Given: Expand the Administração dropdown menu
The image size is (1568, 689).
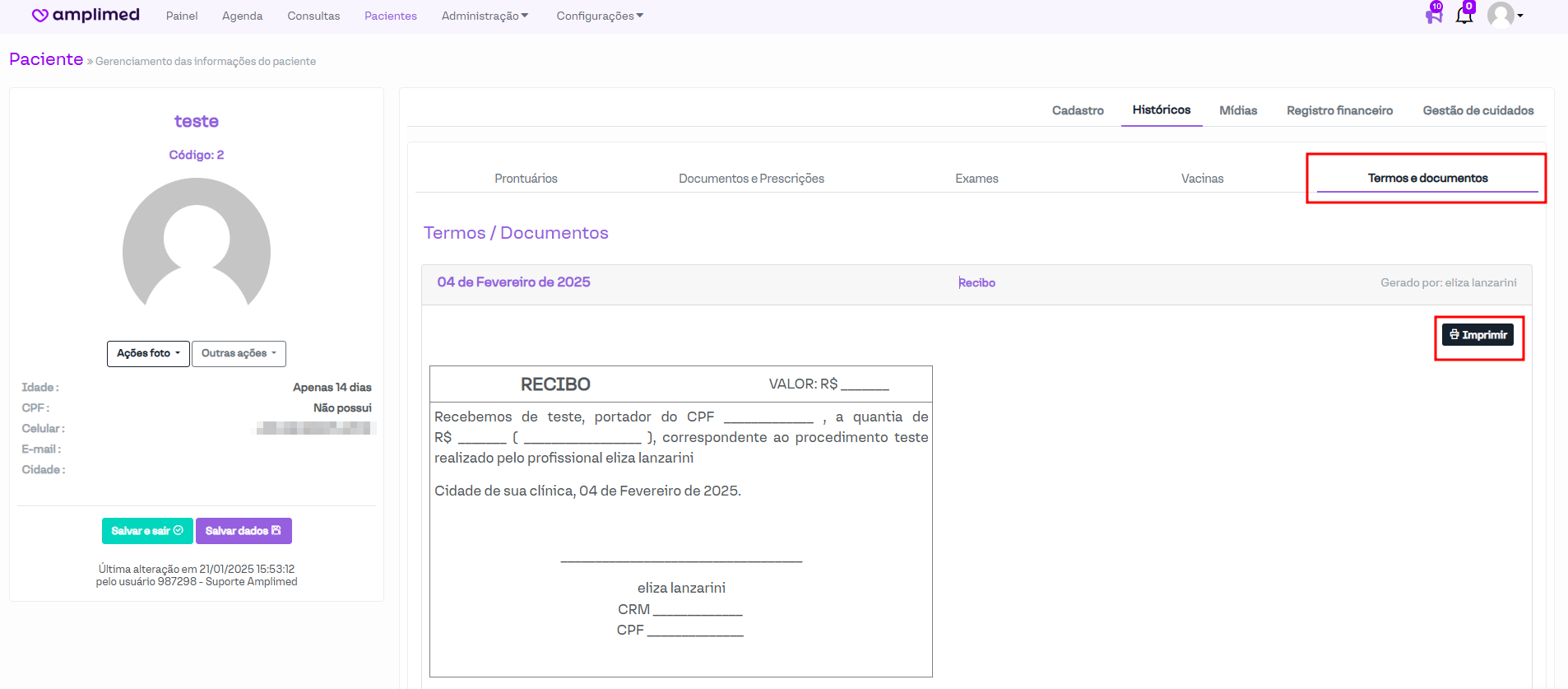Looking at the screenshot, I should pyautogui.click(x=485, y=16).
